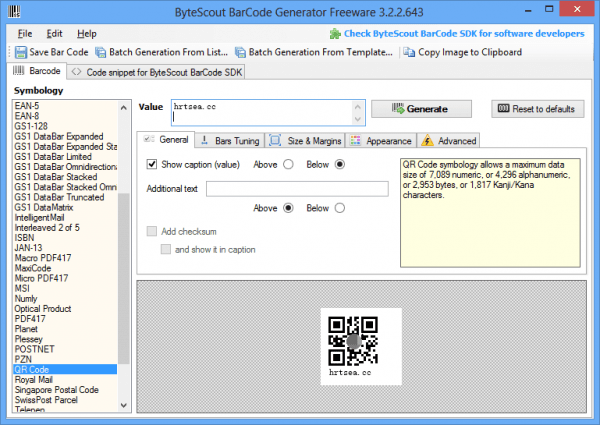Click the Save Bar Code floppy icon
Viewport: 600px width, 425px height.
click(x=21, y=52)
